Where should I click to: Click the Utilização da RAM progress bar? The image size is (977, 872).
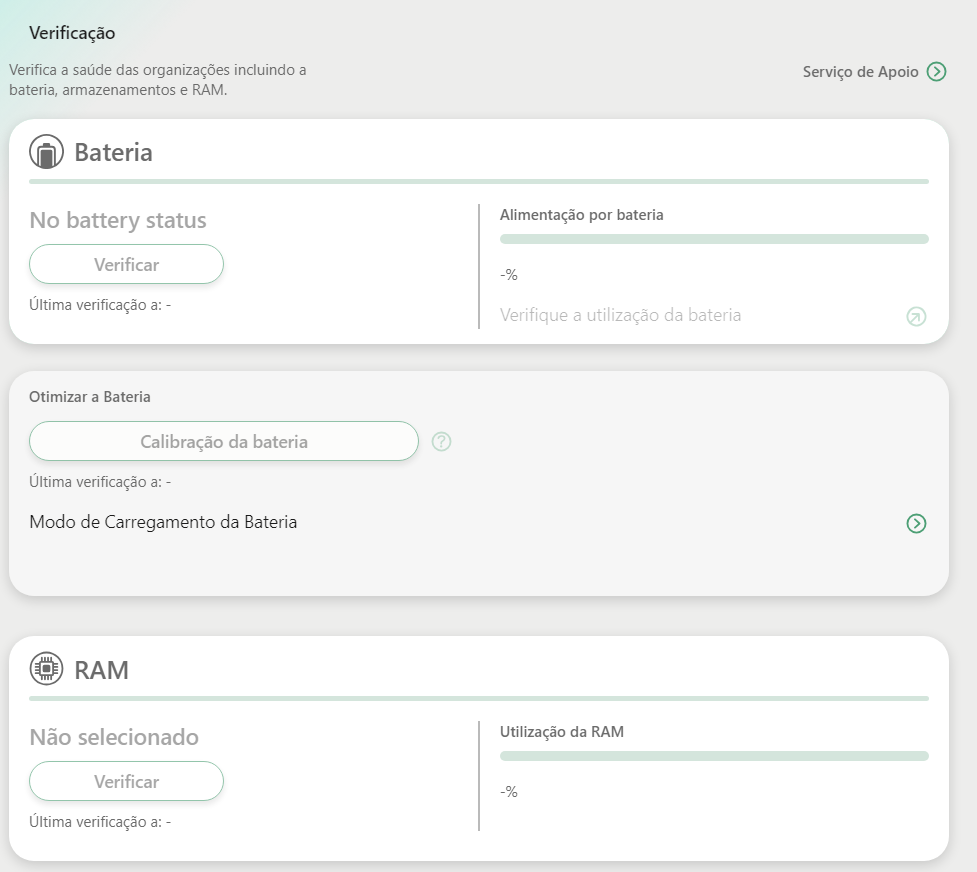pyautogui.click(x=714, y=755)
